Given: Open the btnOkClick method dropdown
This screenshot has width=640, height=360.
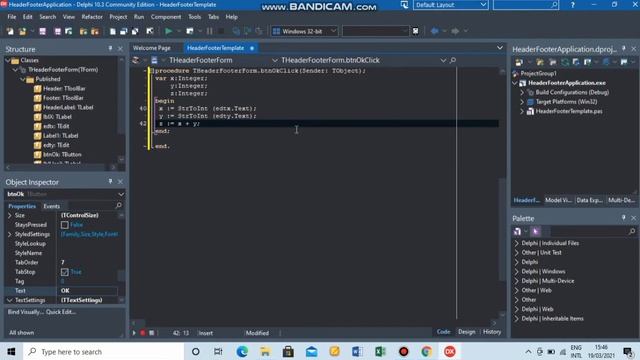Looking at the screenshot, I should (x=443, y=60).
